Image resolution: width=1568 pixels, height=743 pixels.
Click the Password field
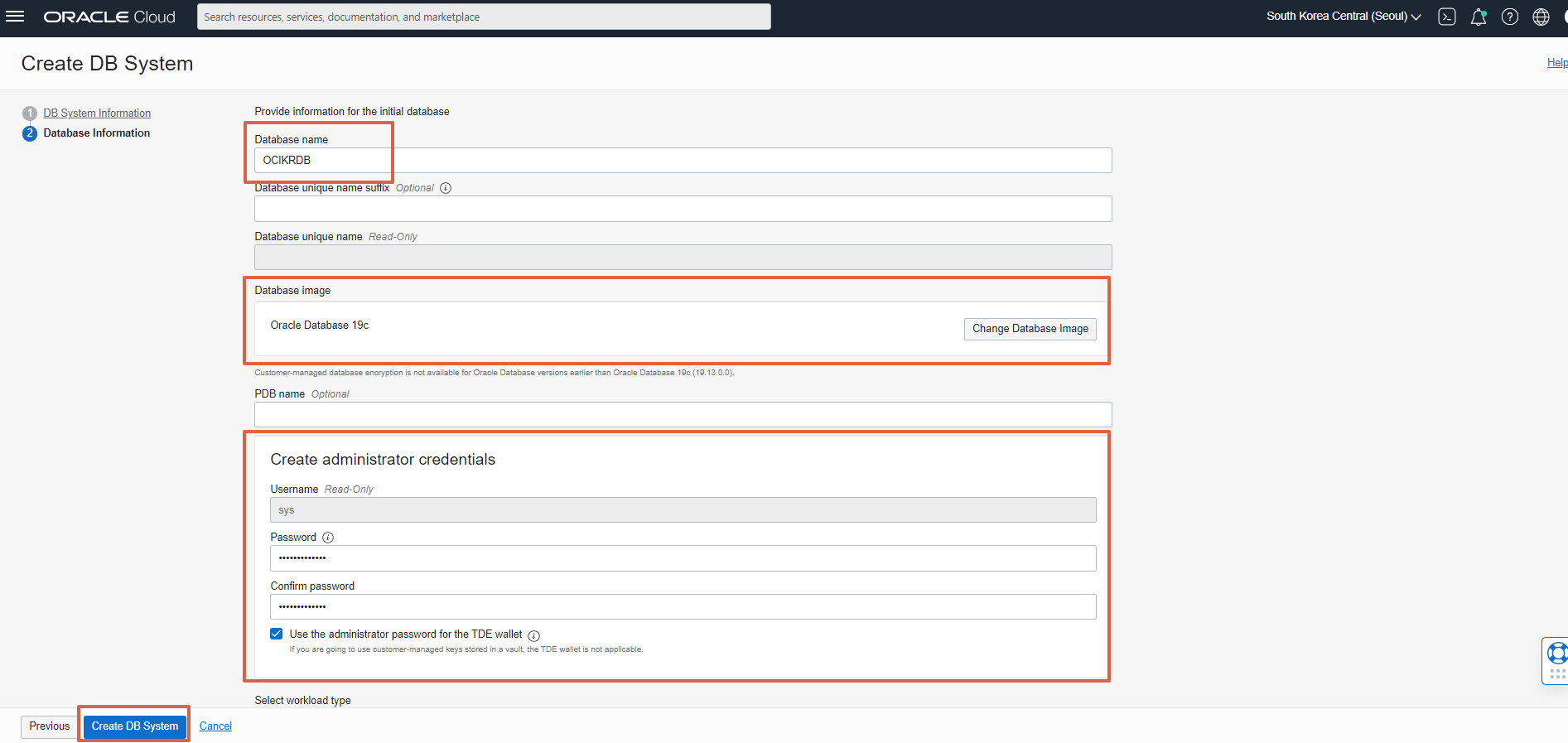(x=683, y=558)
